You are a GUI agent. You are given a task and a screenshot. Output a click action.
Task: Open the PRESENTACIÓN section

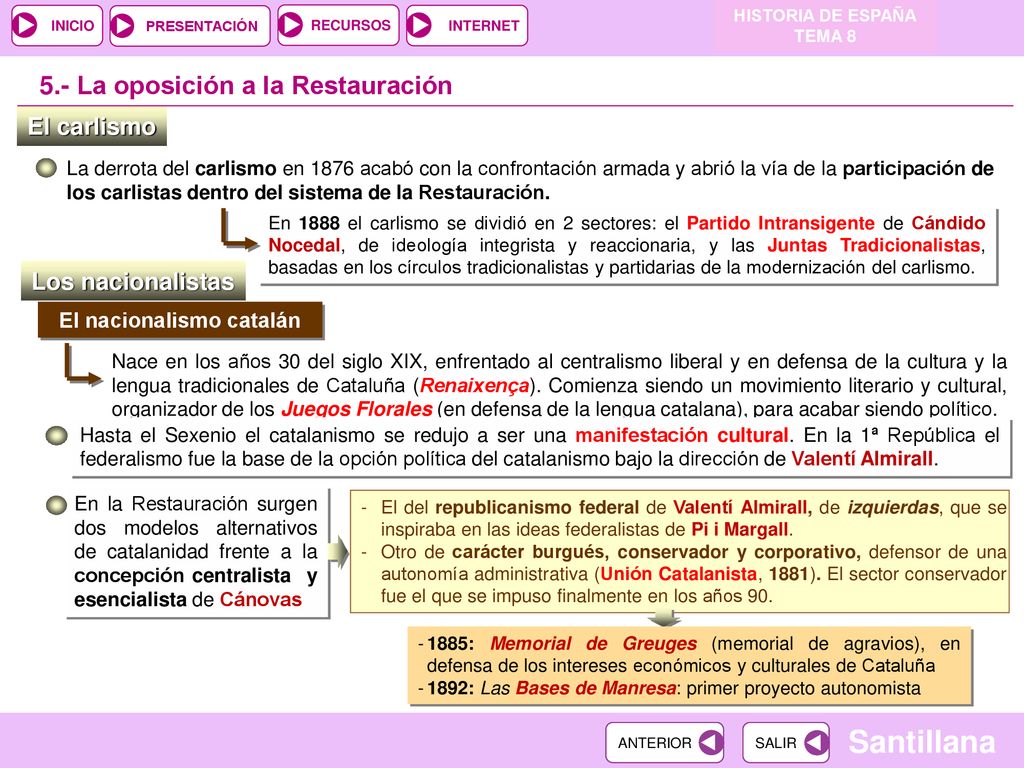click(x=189, y=26)
